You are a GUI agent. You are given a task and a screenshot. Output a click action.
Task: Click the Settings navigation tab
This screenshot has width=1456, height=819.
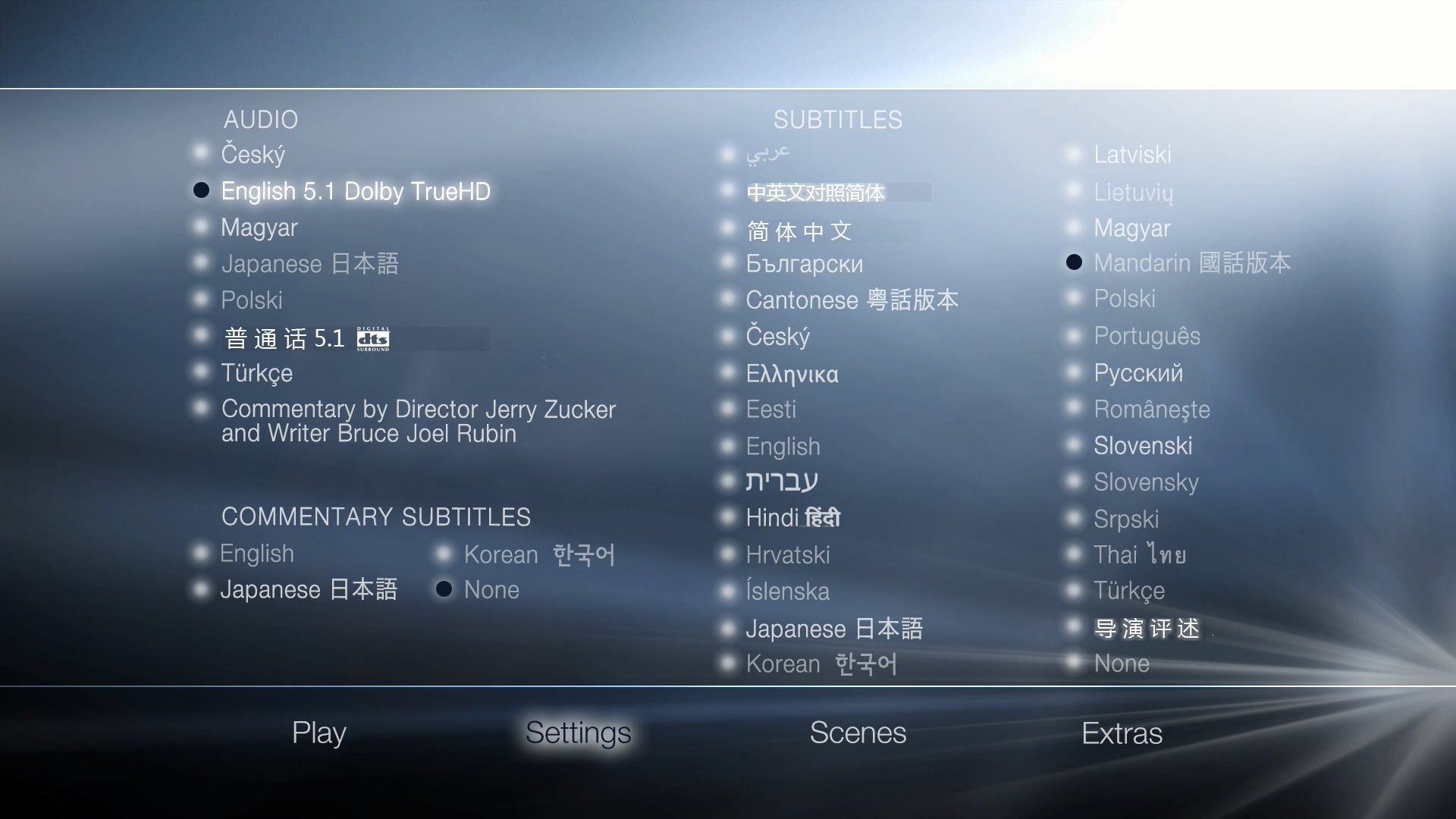[x=579, y=732]
